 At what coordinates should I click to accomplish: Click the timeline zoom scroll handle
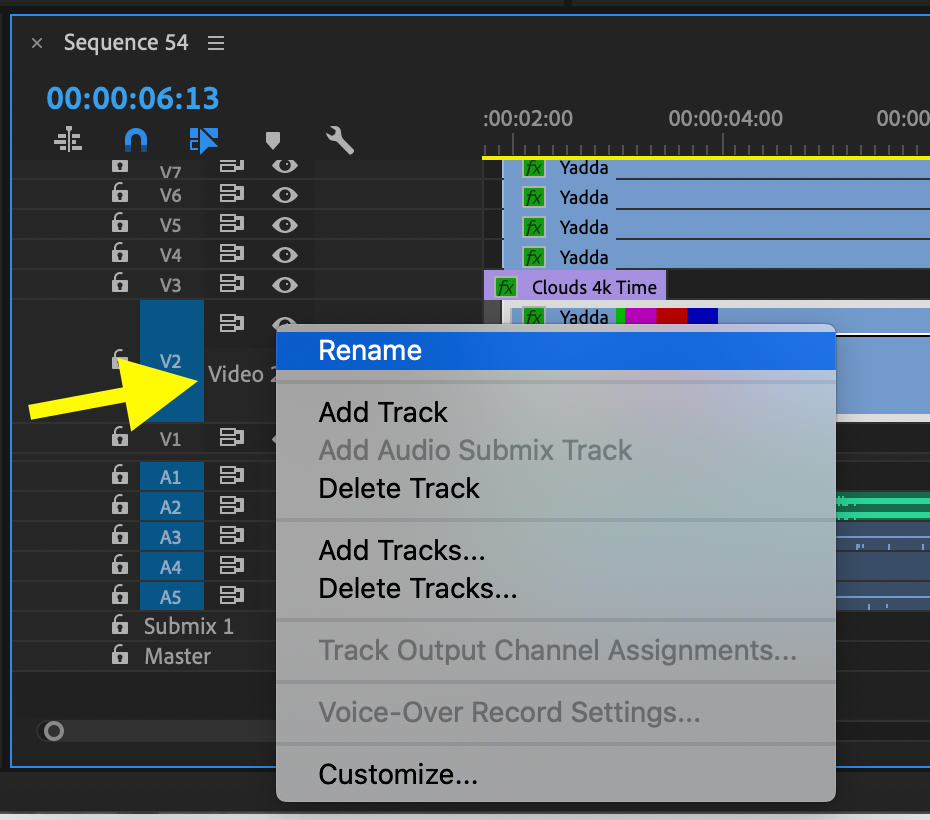tap(53, 731)
